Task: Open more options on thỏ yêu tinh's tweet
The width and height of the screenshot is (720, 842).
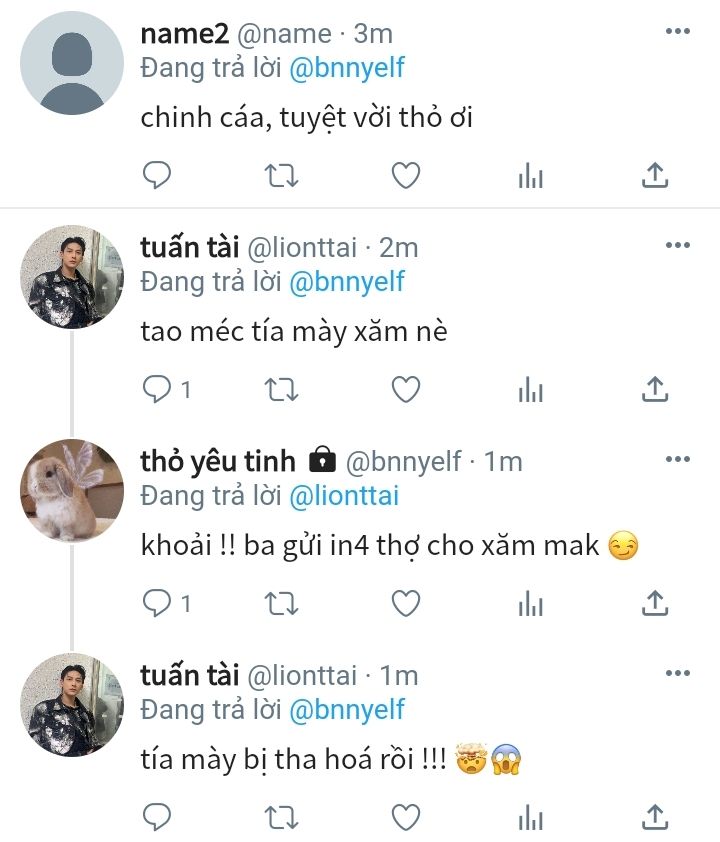Action: 677,459
